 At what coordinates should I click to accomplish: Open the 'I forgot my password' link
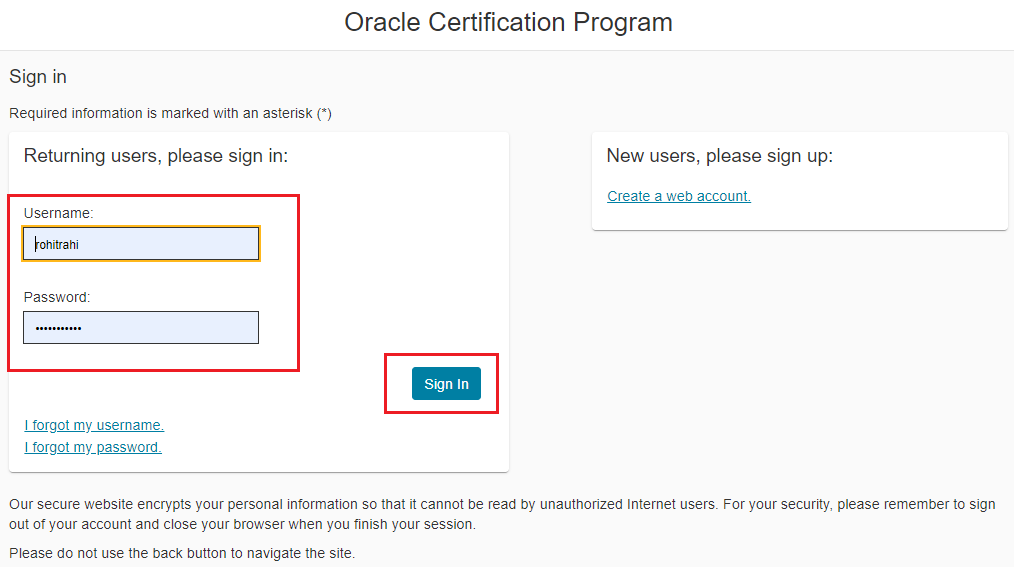click(x=93, y=447)
